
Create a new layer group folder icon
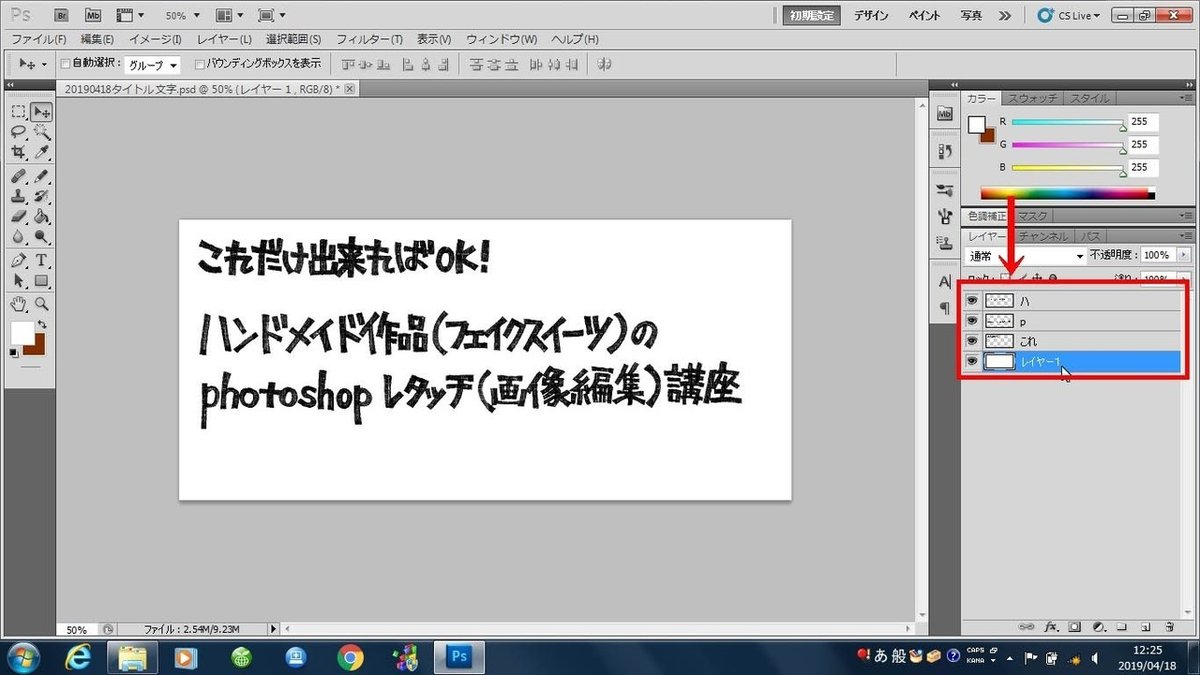tap(1122, 627)
